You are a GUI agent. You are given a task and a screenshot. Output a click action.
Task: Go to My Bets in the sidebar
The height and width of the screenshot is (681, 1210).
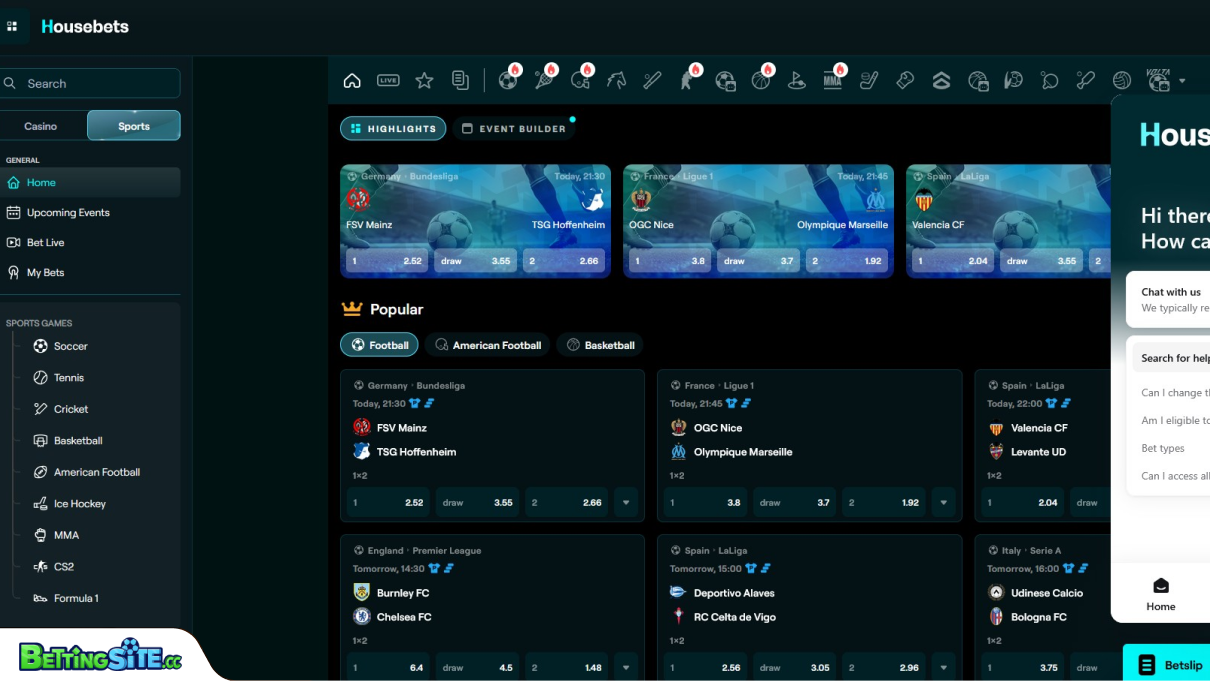coord(46,273)
